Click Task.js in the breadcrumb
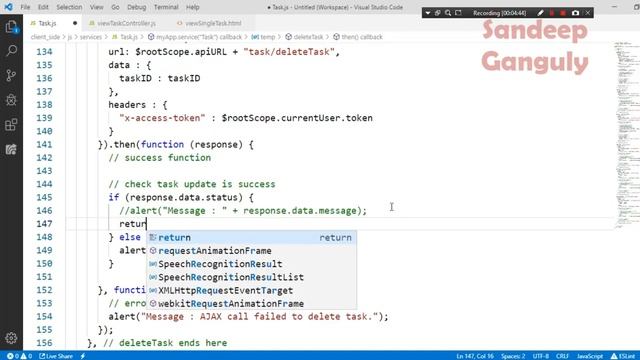 [125, 37]
